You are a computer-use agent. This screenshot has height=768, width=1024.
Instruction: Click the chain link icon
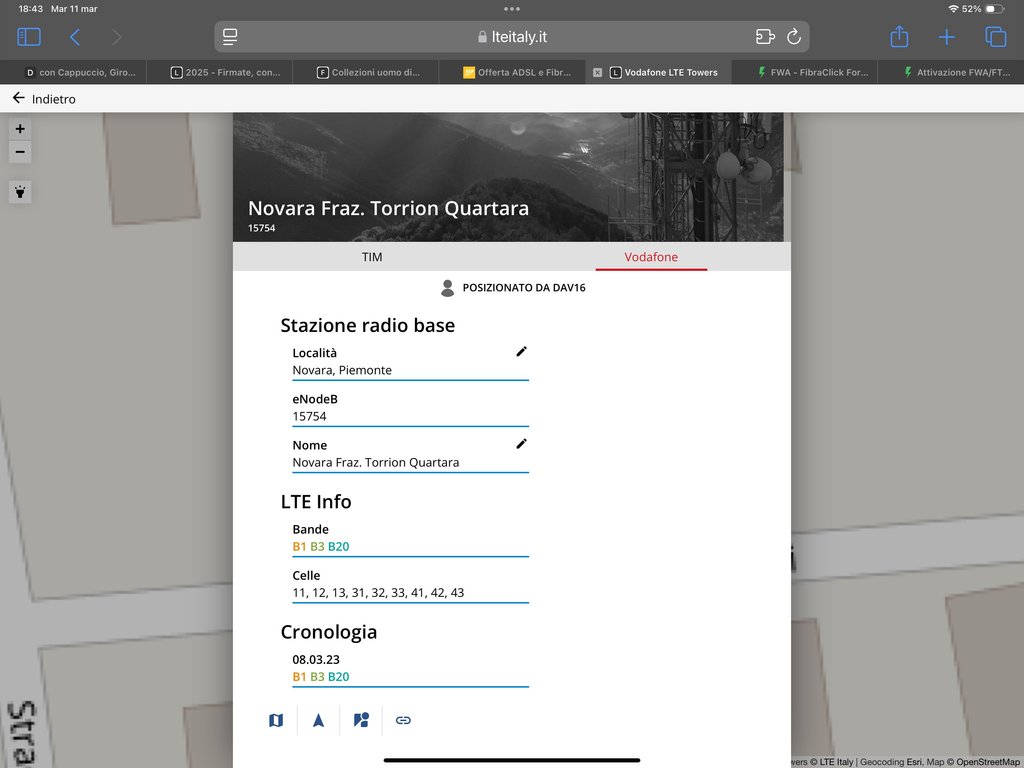click(403, 720)
